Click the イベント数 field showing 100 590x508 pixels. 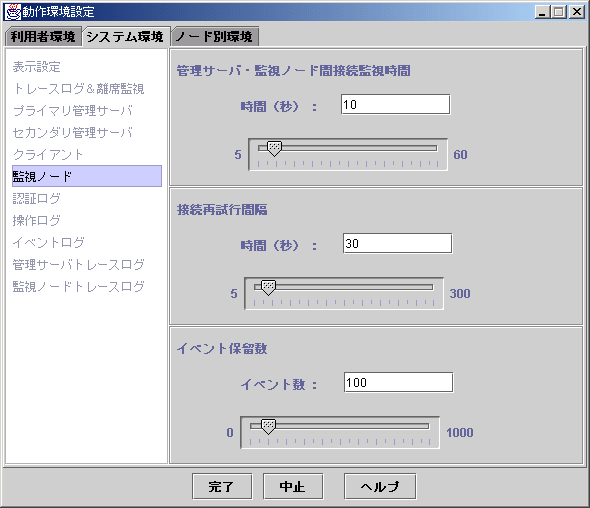[x=398, y=383]
